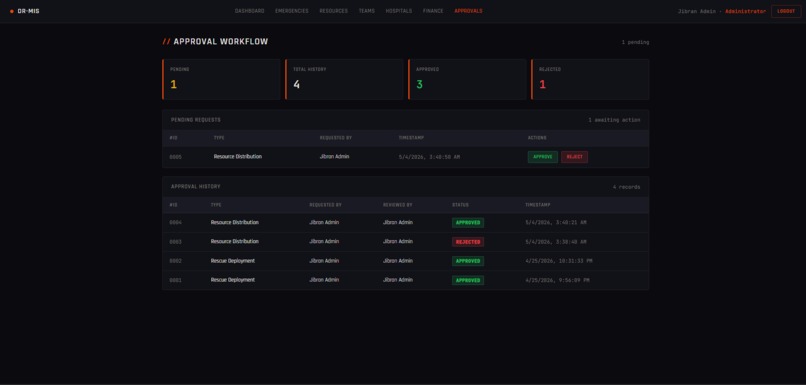Click the reviewer name in row 0003
This screenshot has height=385, width=806.
click(x=398, y=242)
